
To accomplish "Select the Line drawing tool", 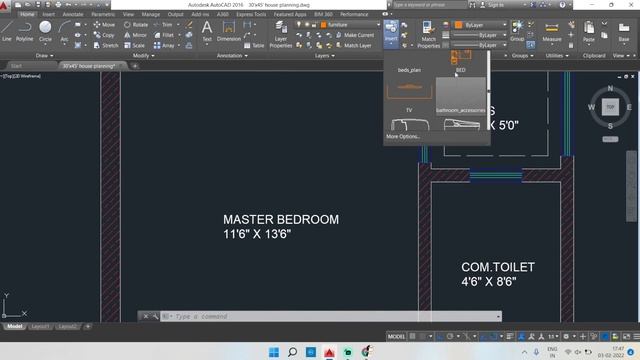I will coord(7,32).
